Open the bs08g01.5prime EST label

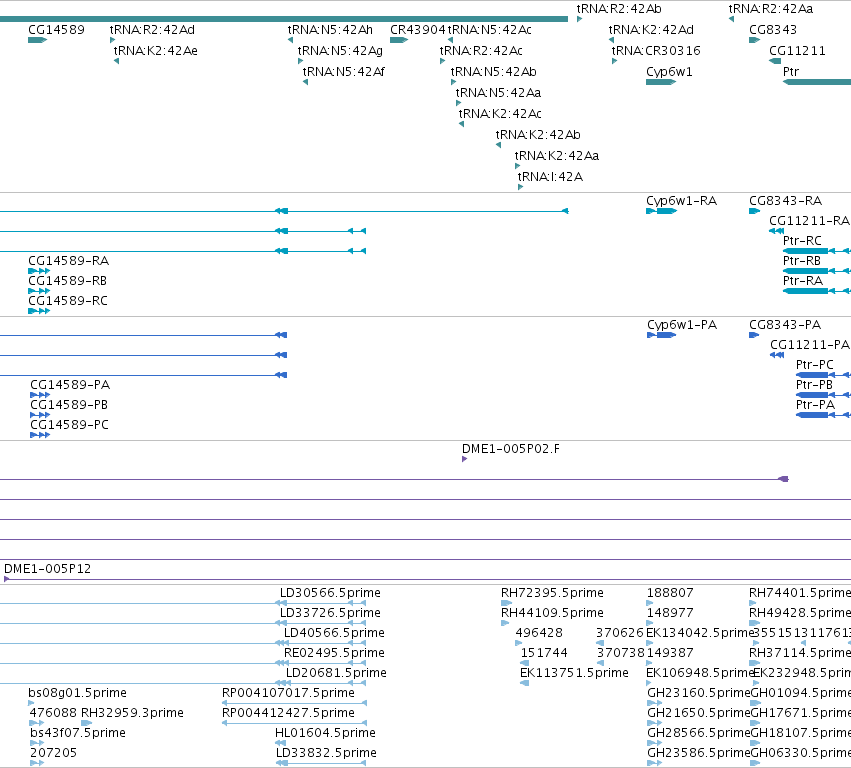(x=78, y=694)
